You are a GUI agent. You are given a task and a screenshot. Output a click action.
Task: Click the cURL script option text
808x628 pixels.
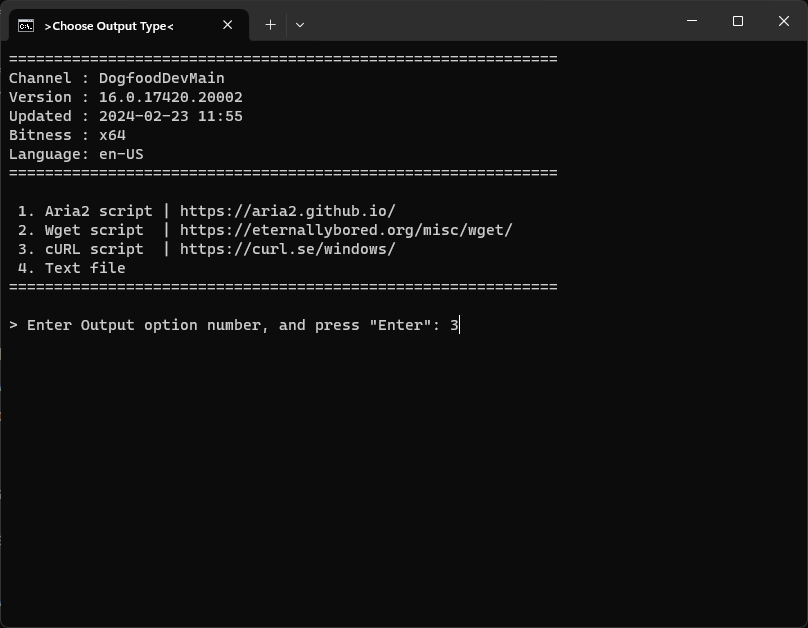pos(94,249)
